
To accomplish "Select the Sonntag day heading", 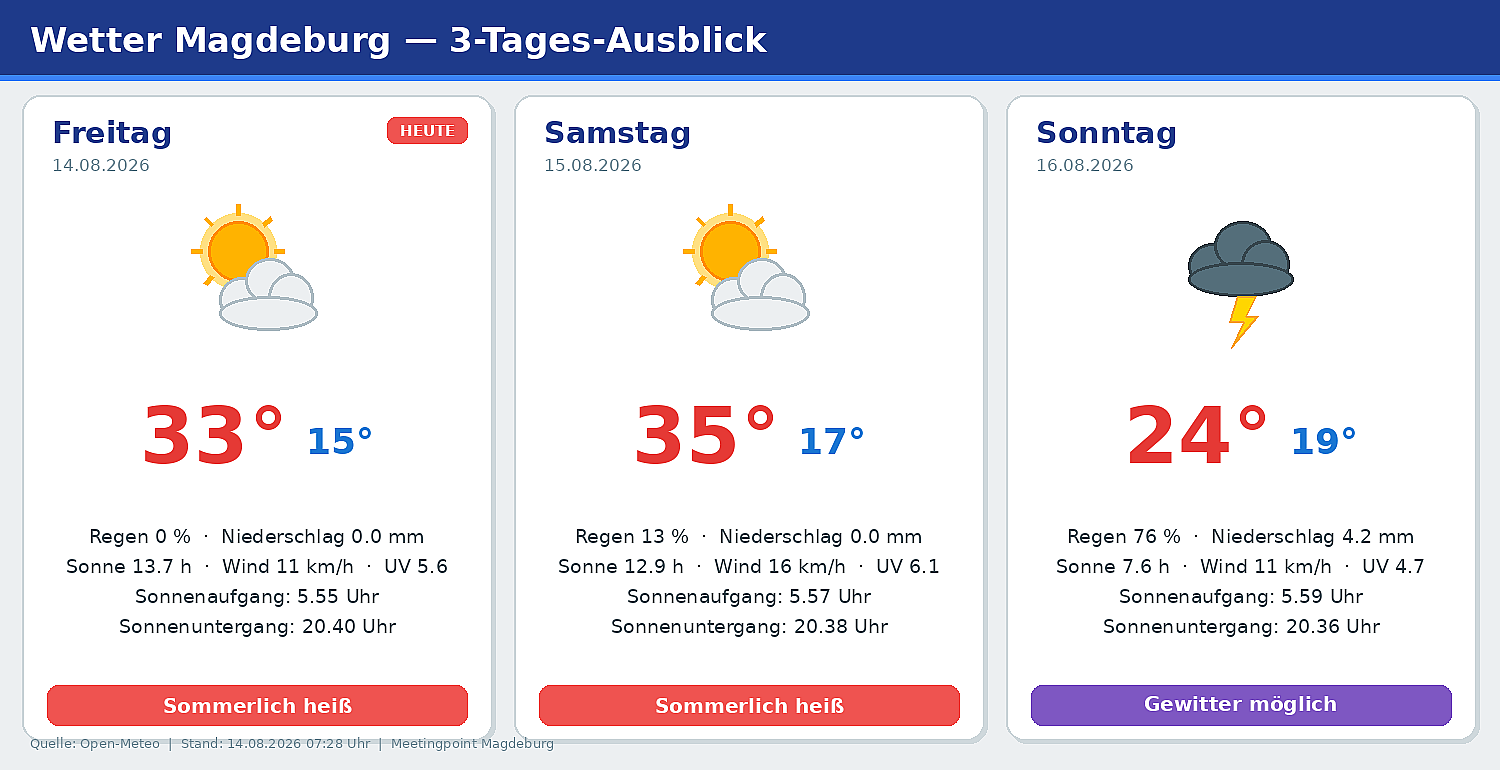I will pos(1106,133).
